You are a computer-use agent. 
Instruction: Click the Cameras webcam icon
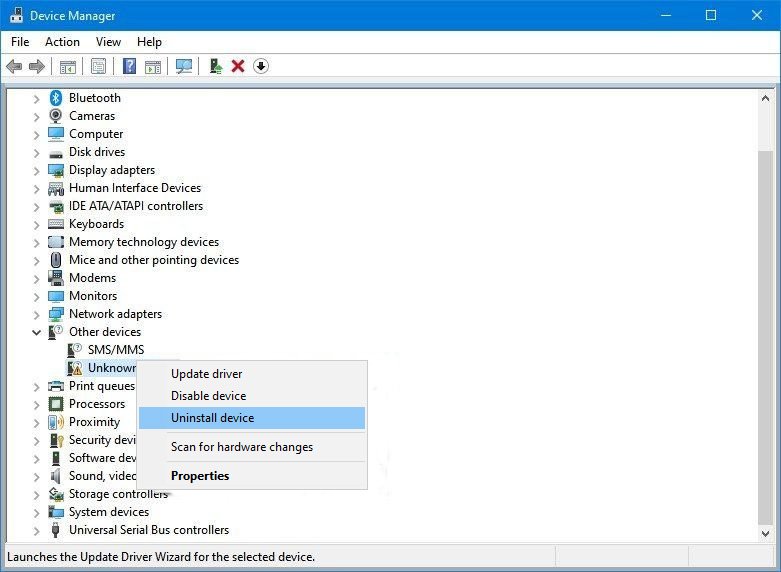coord(56,116)
